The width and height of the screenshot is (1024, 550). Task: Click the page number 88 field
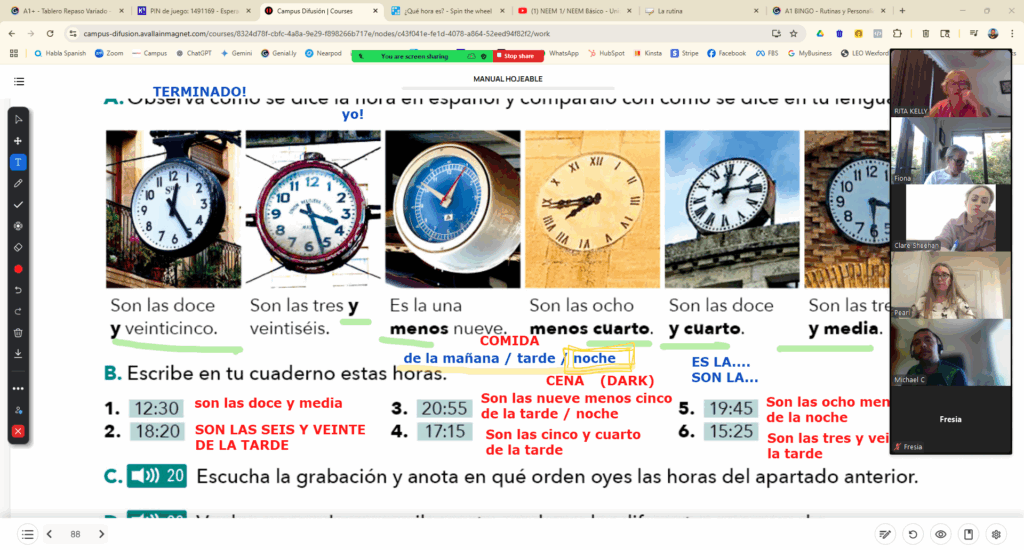(75, 534)
